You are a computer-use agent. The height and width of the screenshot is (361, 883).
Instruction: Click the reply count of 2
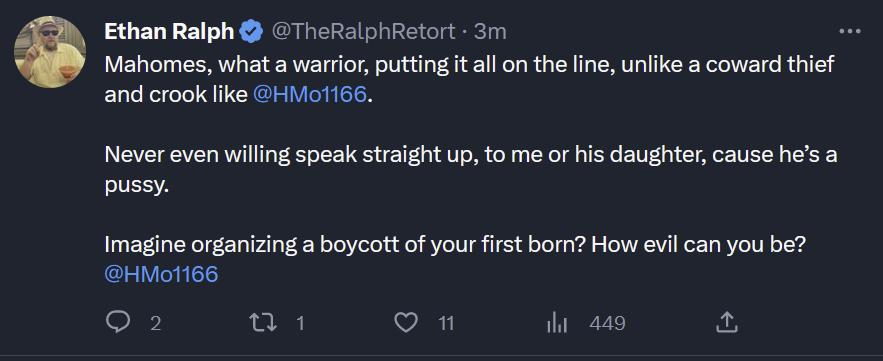click(156, 324)
